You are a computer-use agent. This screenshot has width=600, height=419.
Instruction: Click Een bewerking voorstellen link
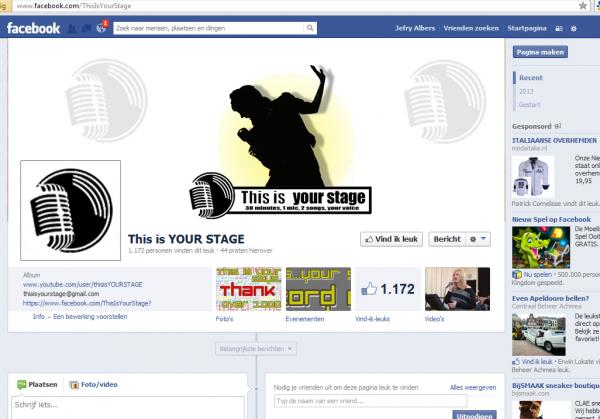(x=90, y=316)
